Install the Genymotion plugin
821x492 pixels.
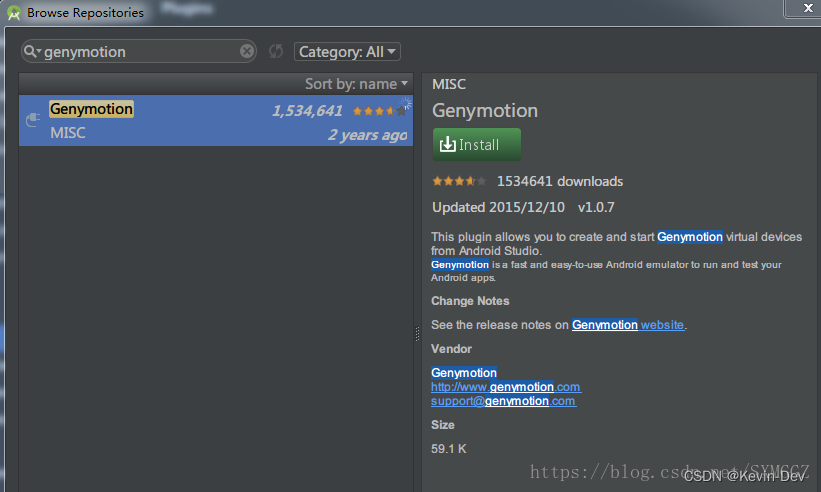pyautogui.click(x=476, y=144)
